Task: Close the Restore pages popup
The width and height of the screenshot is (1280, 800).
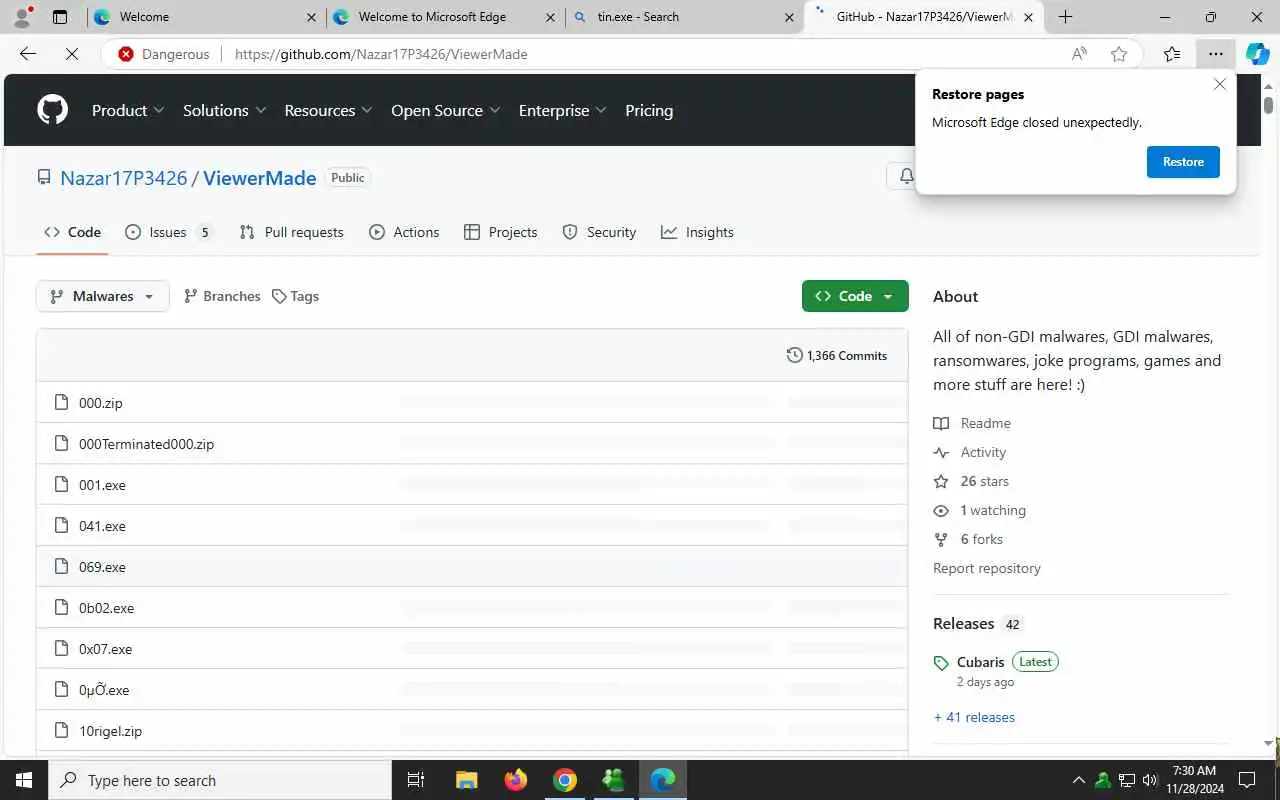Action: (x=1220, y=84)
